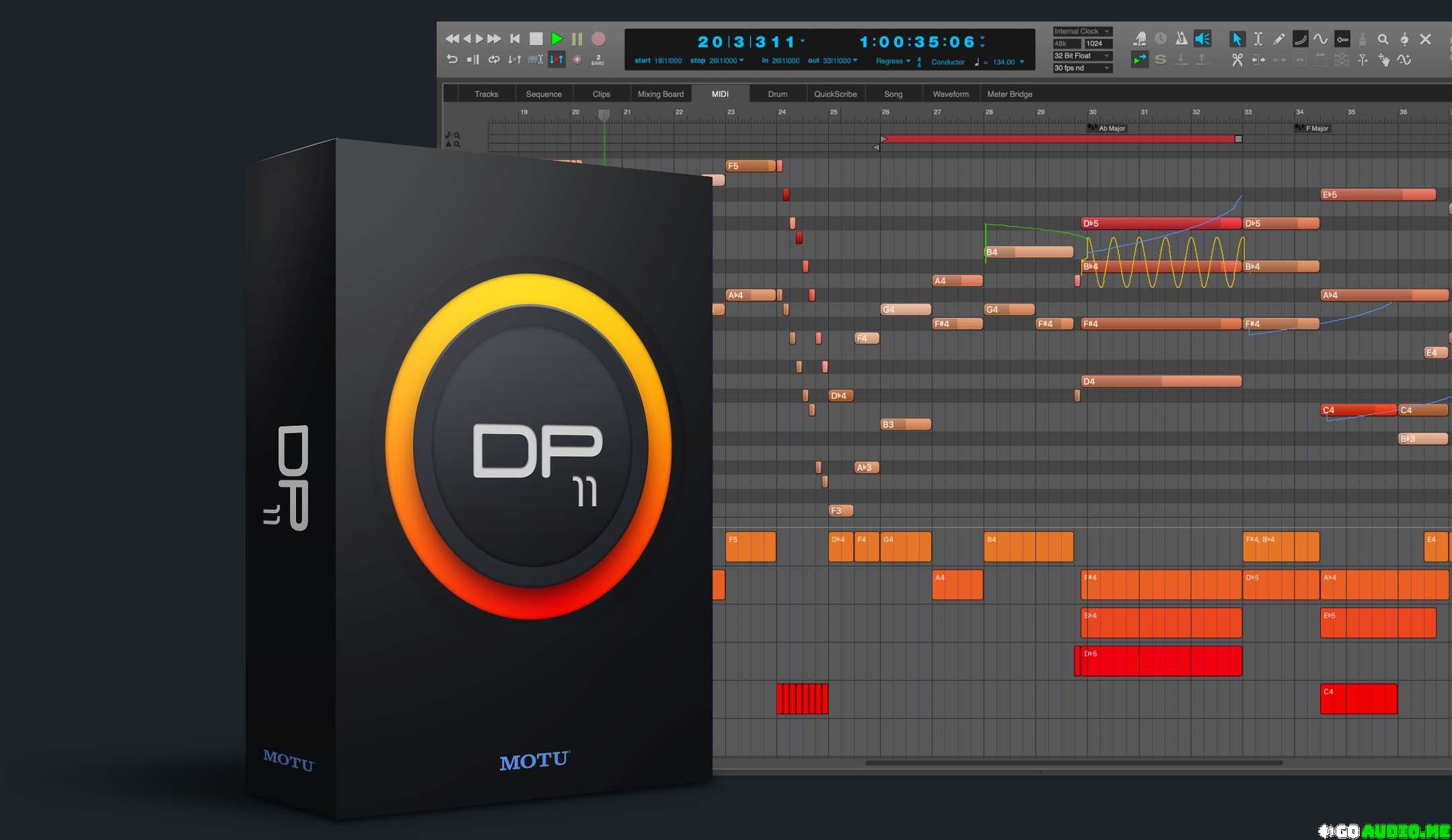1452x840 pixels.
Task: Stop playback with the Stop button
Action: point(536,39)
